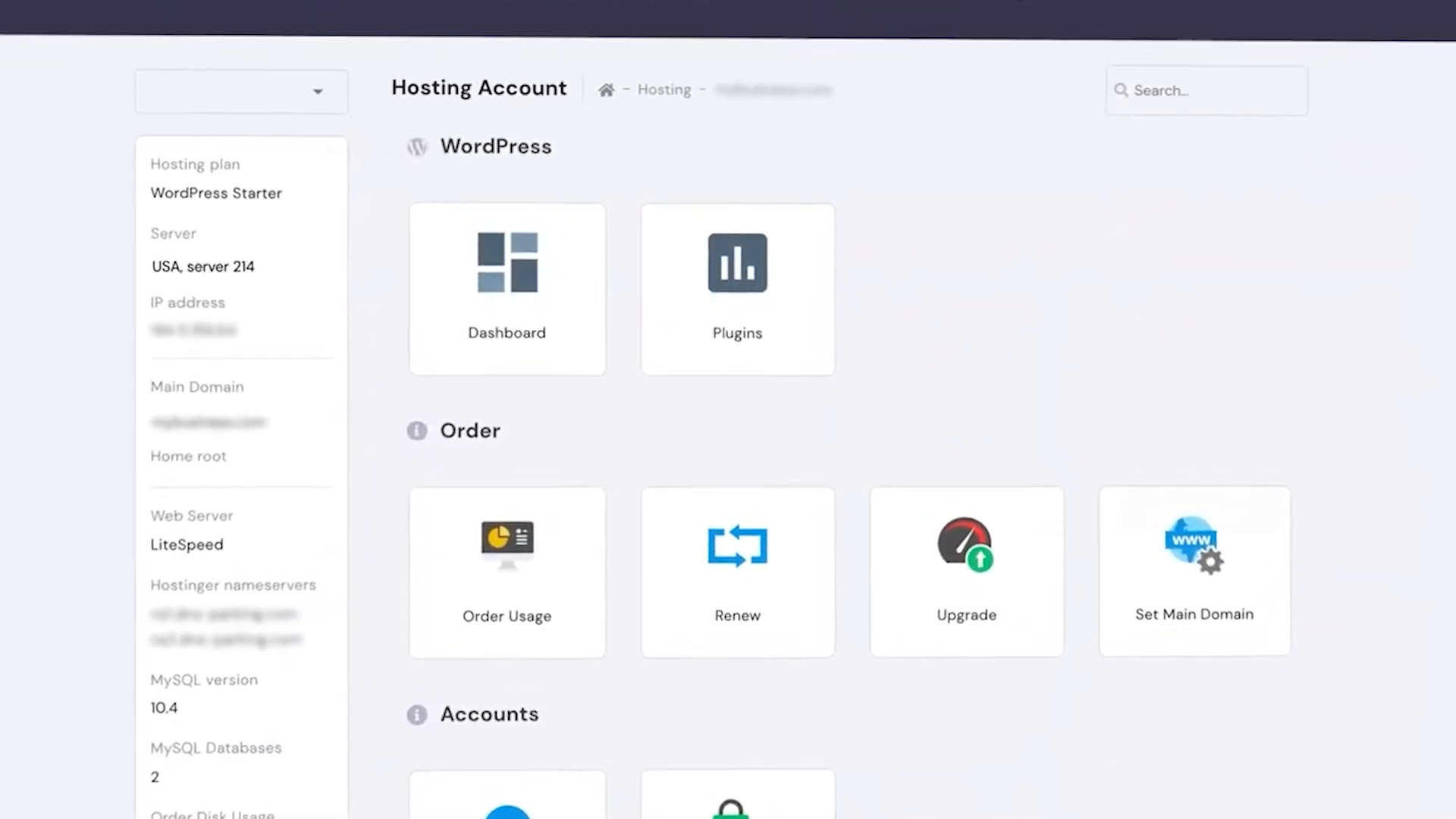Set Main Domain for hosting
Screen dimensions: 1456x819
[x=1194, y=571]
